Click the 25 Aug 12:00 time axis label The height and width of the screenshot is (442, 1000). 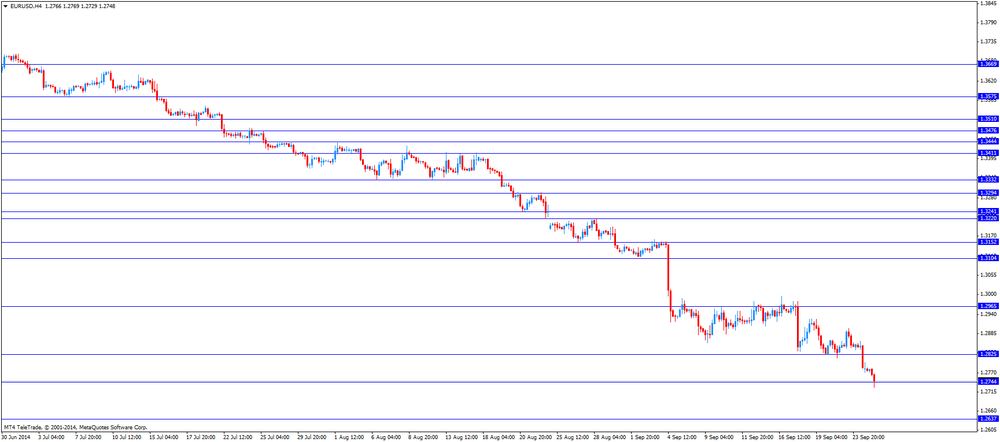(573, 438)
